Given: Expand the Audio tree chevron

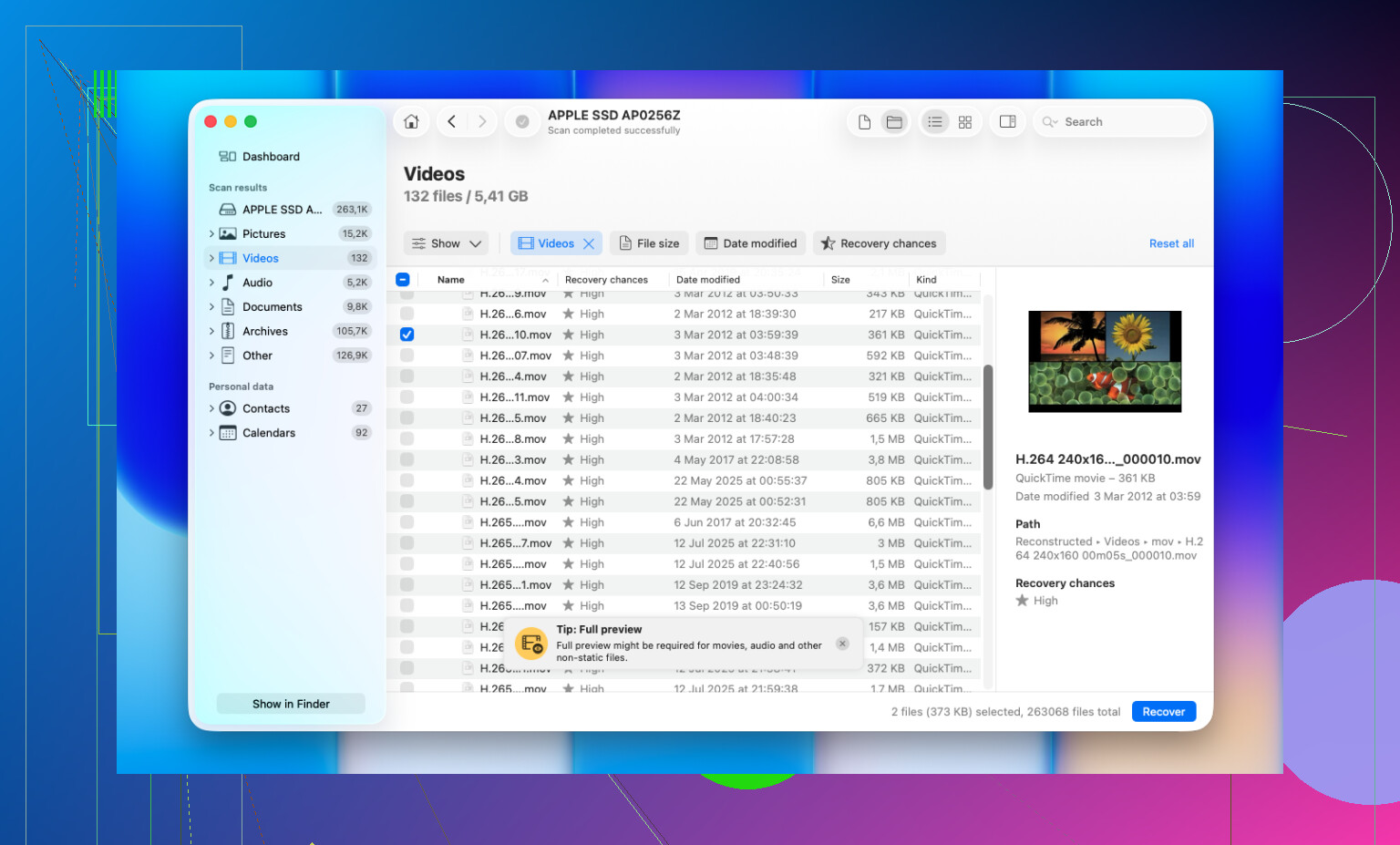Looking at the screenshot, I should pos(211,283).
